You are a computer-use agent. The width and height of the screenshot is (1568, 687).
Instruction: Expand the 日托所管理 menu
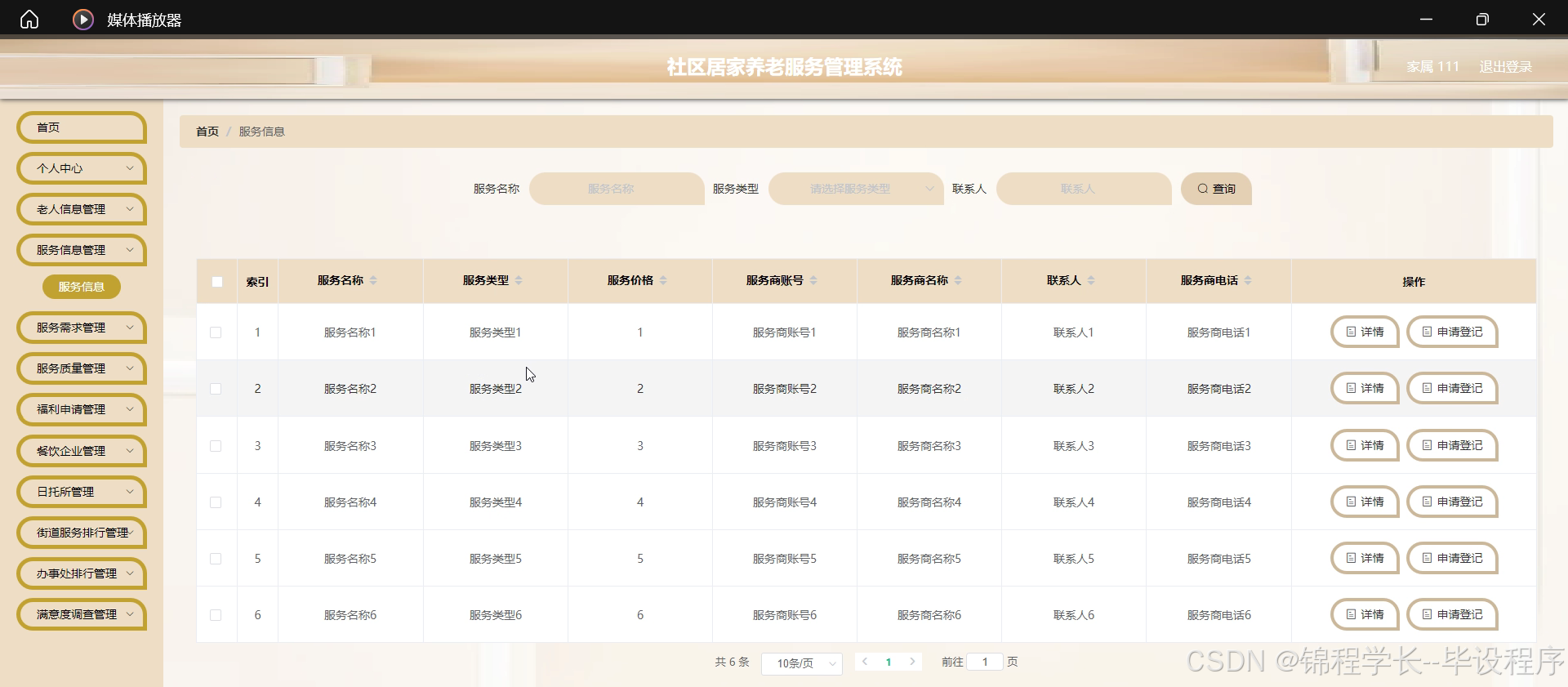tap(82, 492)
